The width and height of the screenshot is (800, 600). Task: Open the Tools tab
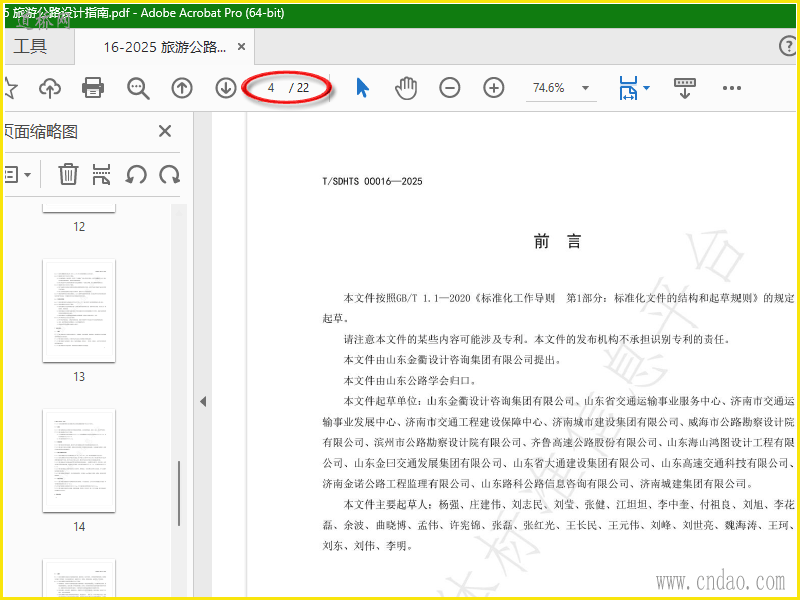(31, 46)
